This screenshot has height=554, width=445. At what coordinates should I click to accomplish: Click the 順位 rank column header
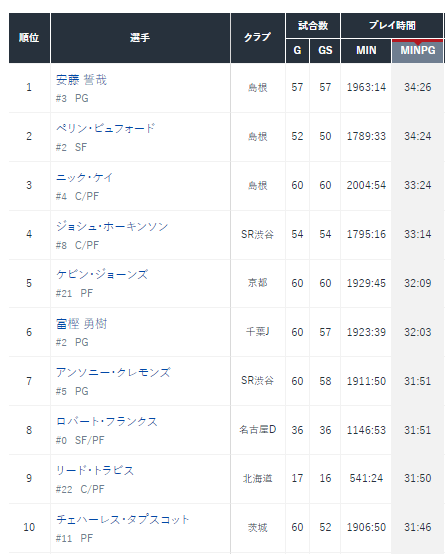point(29,38)
